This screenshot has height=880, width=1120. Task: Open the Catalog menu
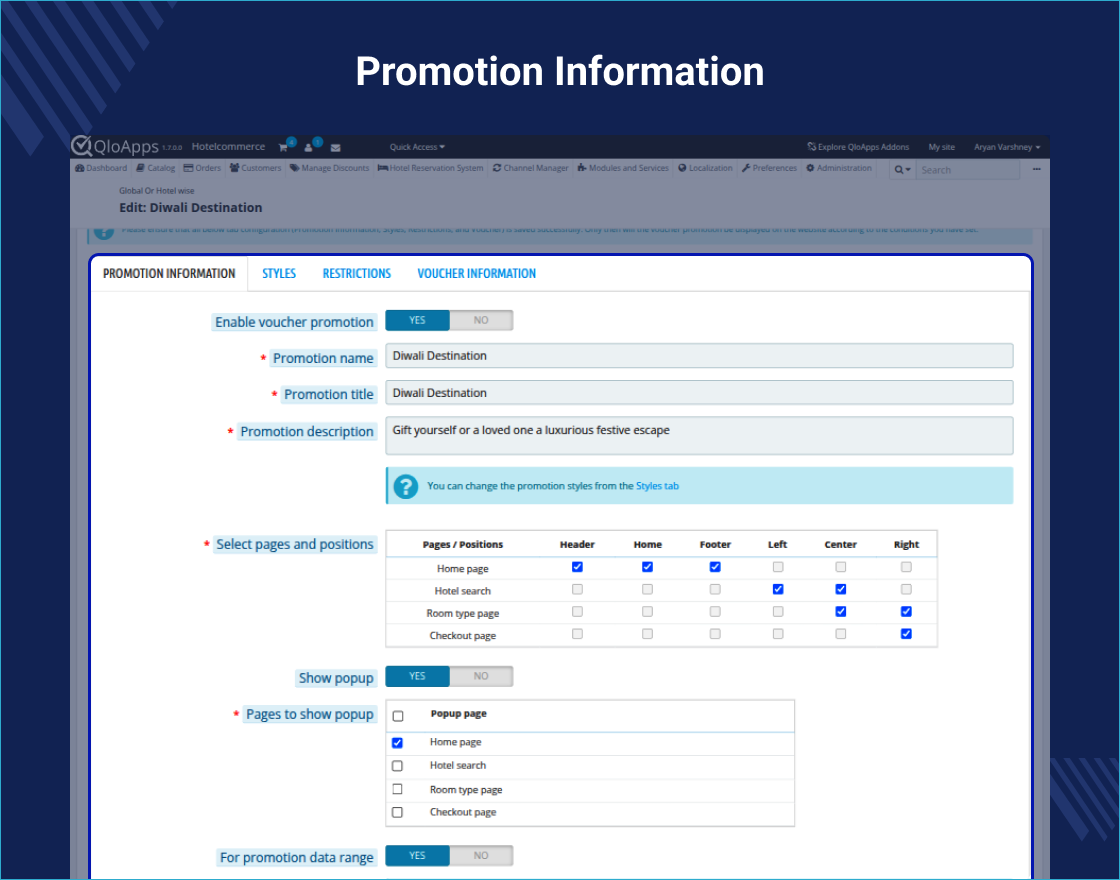156,168
